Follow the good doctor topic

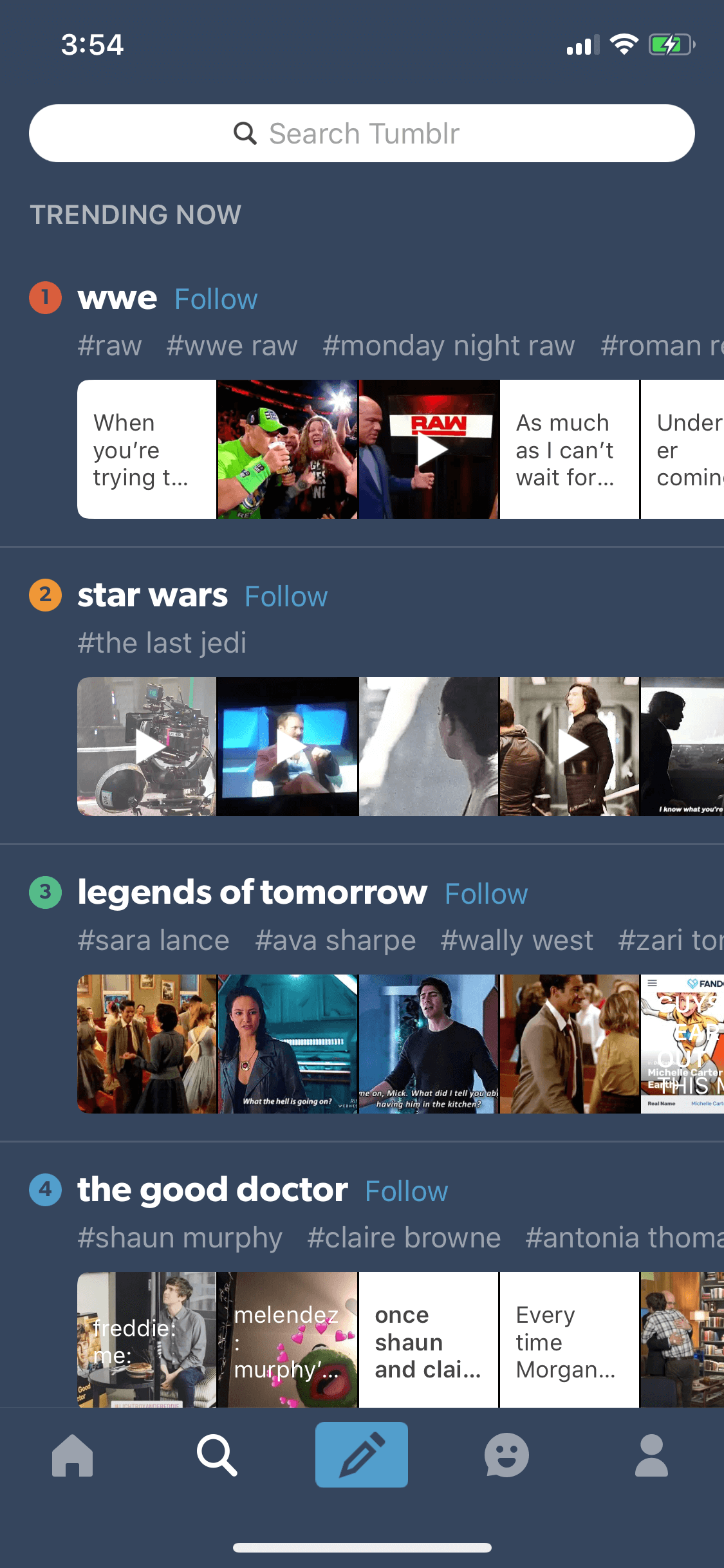coord(407,1191)
